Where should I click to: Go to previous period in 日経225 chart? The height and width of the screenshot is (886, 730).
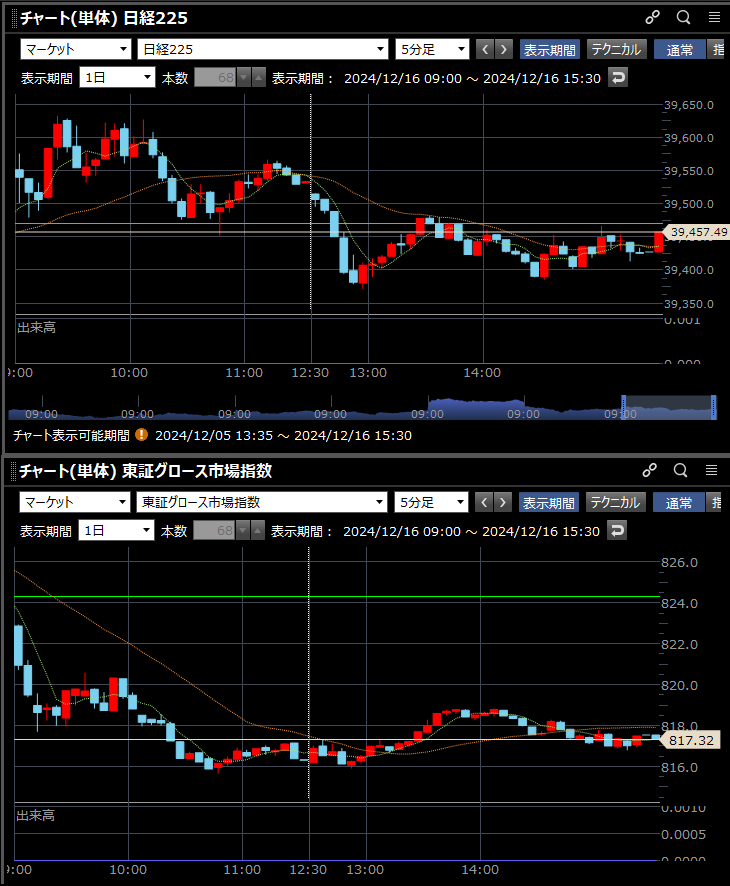[x=485, y=49]
